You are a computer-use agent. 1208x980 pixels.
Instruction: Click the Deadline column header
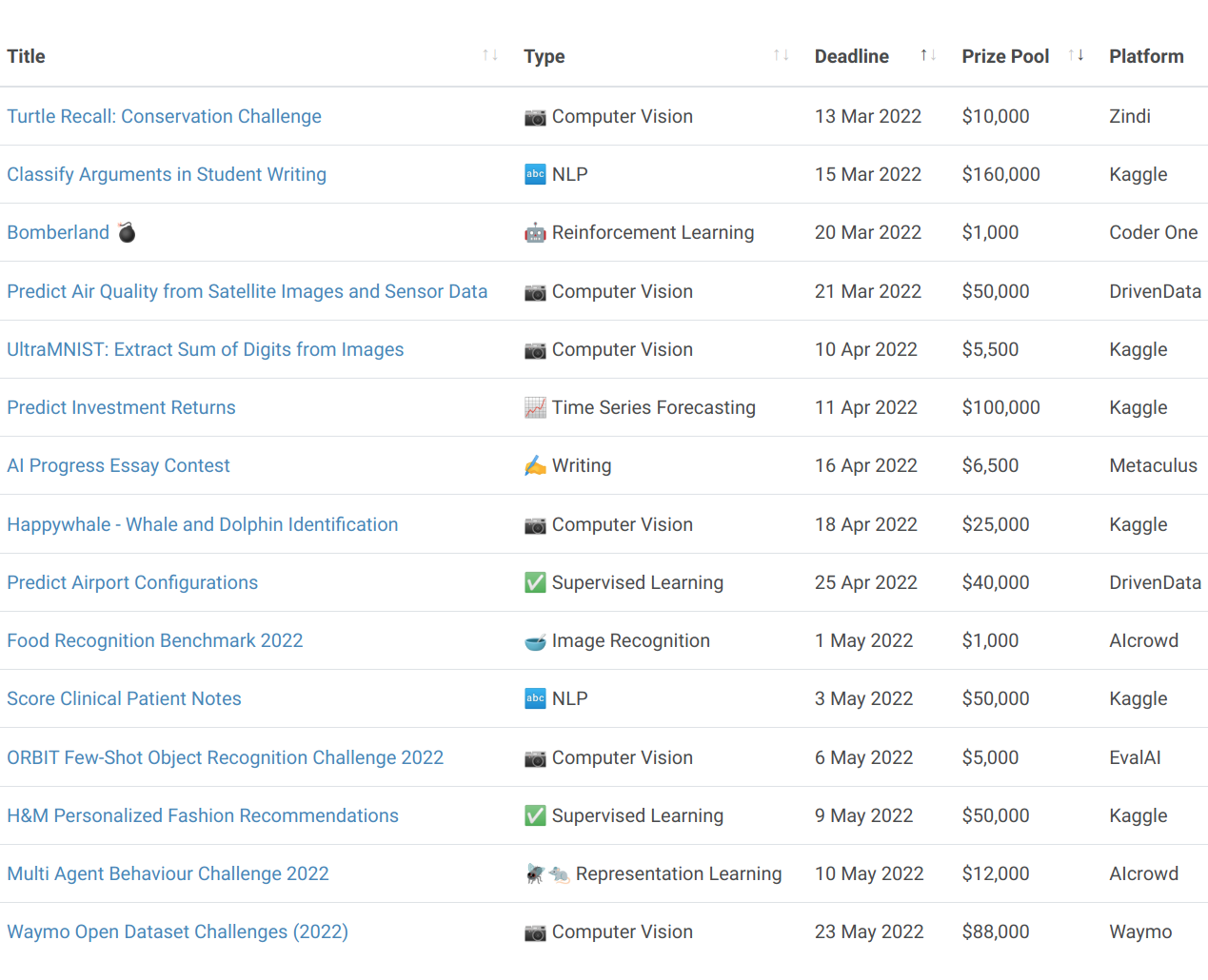click(x=851, y=56)
